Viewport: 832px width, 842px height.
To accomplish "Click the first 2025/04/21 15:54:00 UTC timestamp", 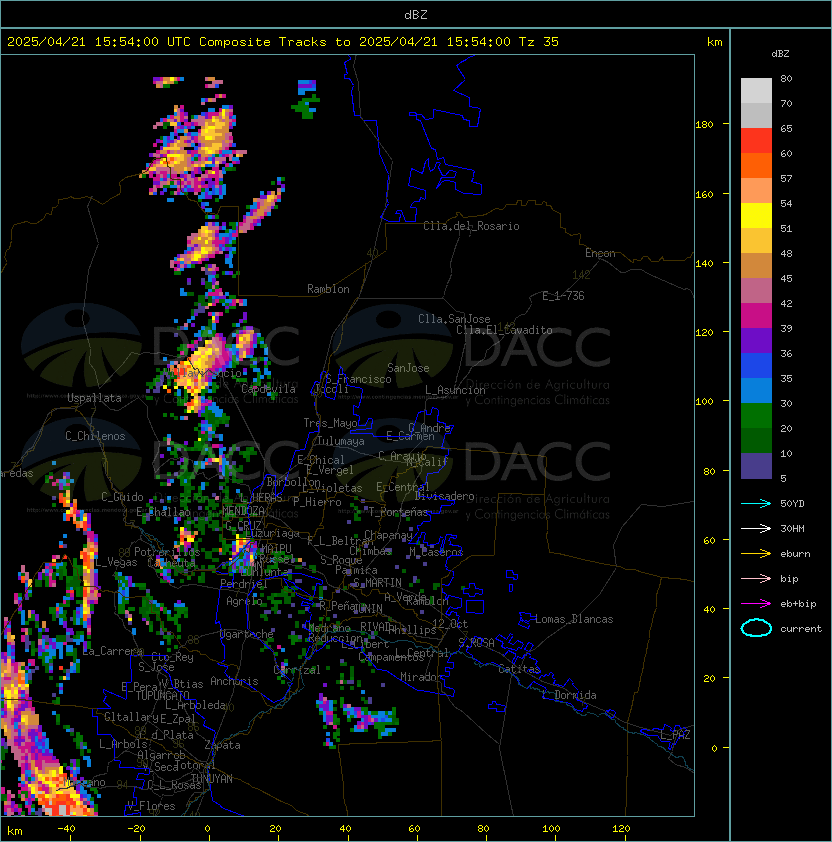I will coord(99,42).
